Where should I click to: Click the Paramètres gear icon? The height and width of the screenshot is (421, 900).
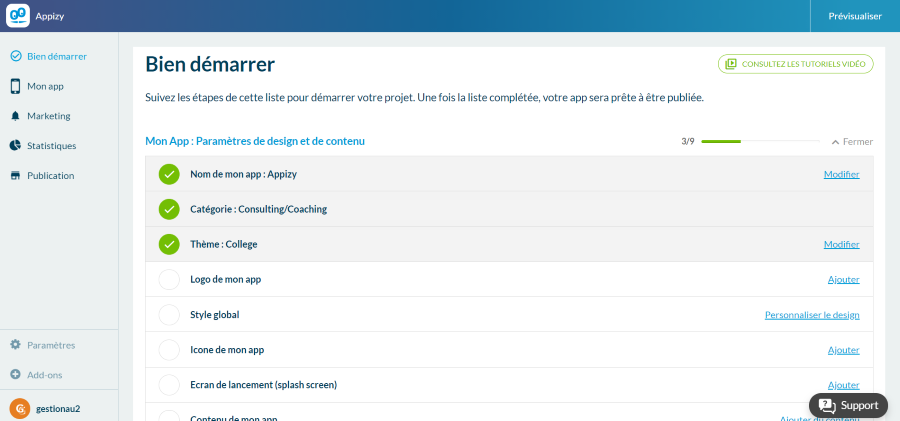(16, 345)
